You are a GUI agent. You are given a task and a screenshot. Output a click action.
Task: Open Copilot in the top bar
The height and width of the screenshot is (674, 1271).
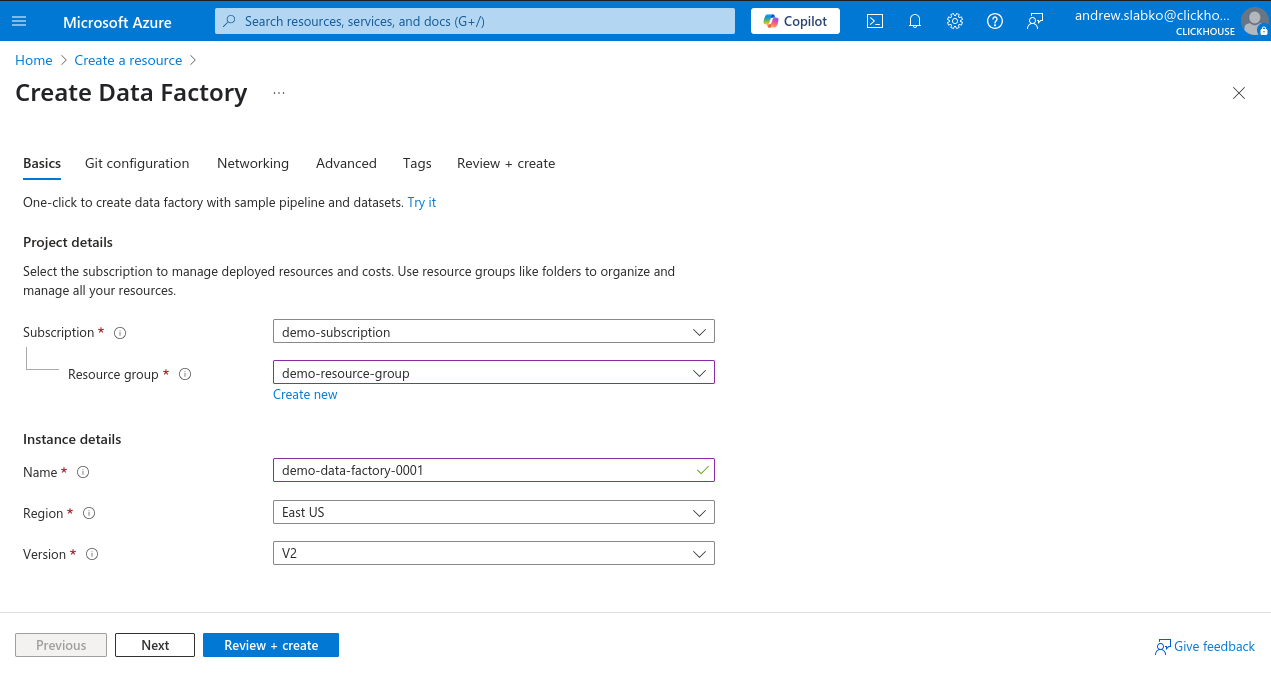tap(795, 20)
